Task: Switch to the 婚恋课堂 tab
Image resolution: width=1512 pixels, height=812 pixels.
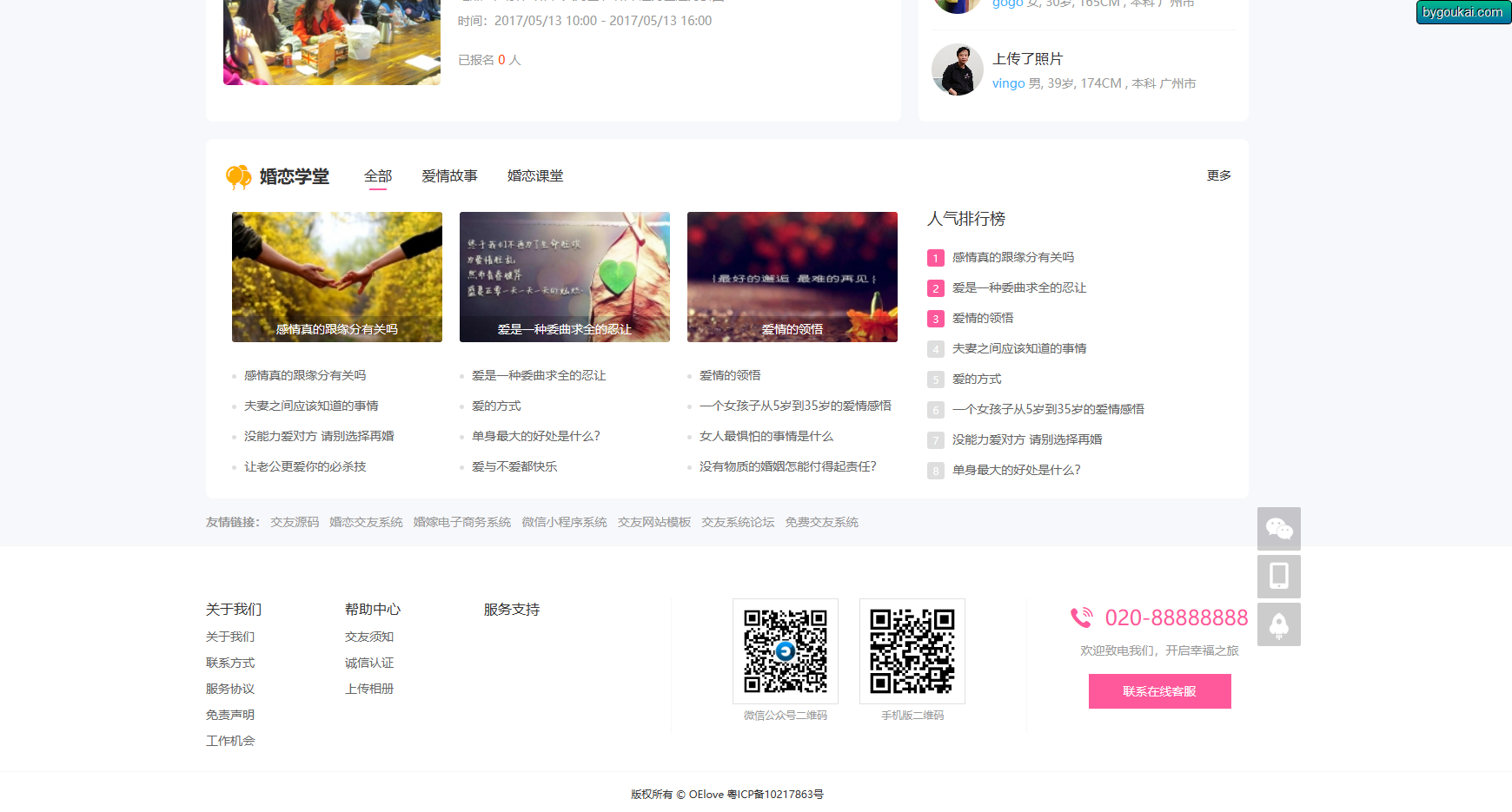Action: pos(535,176)
